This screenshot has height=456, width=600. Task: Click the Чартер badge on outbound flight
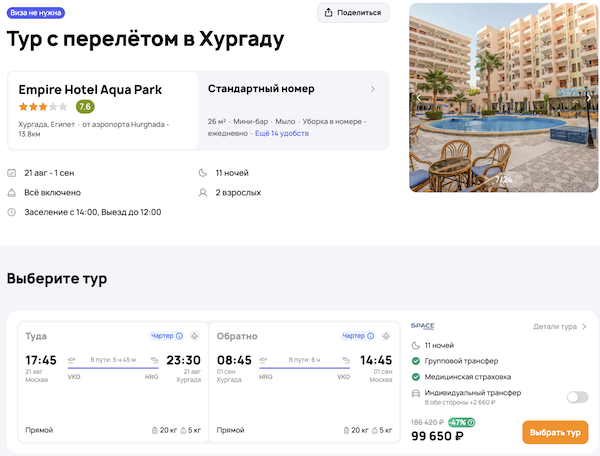[x=167, y=336]
